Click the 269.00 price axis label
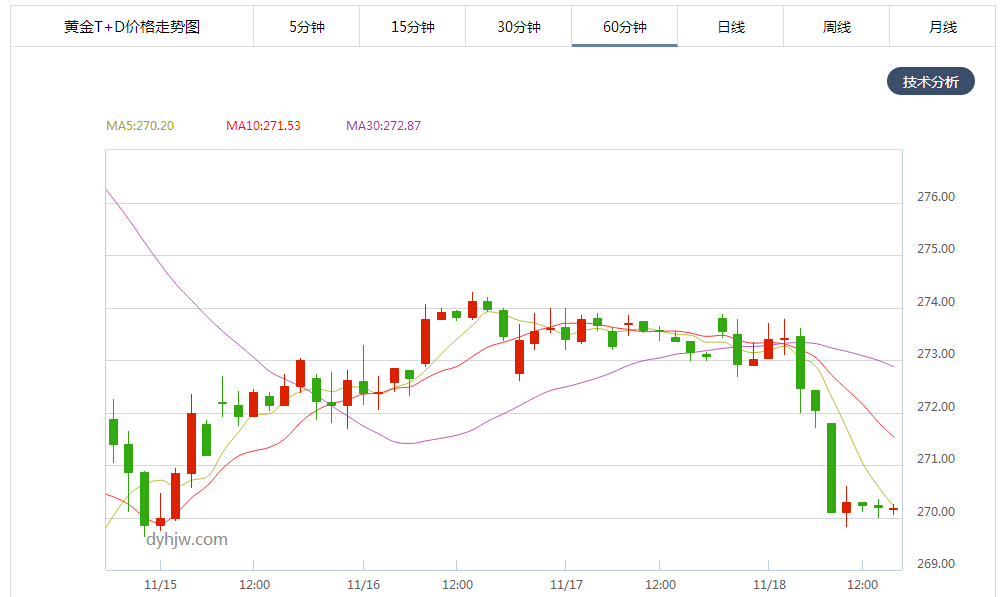 (935, 564)
